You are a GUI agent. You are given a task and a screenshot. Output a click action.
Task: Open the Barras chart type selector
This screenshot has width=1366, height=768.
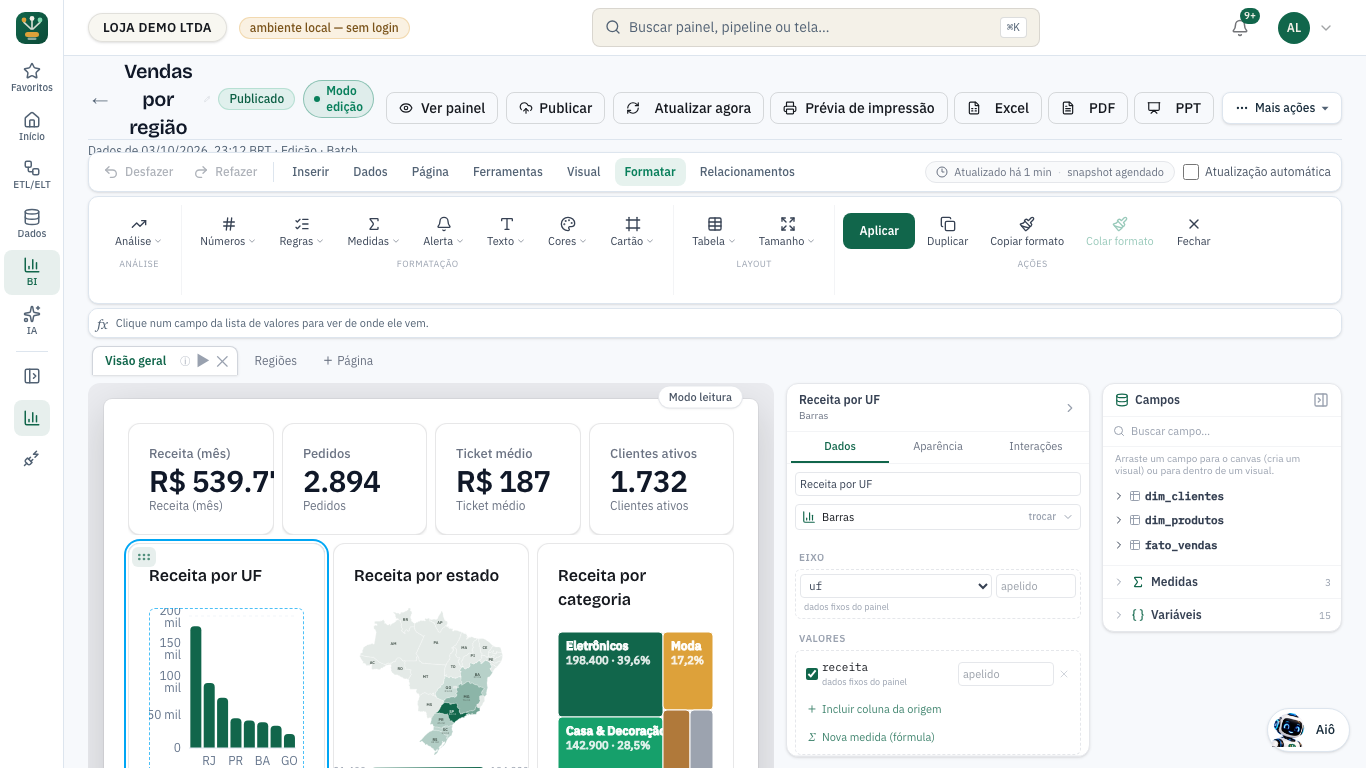pyautogui.click(x=938, y=517)
